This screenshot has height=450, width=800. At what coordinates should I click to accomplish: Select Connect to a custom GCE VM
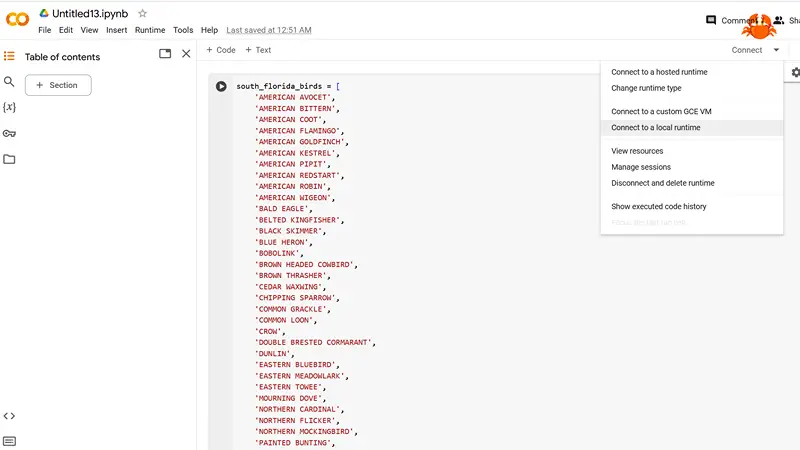[692, 111]
